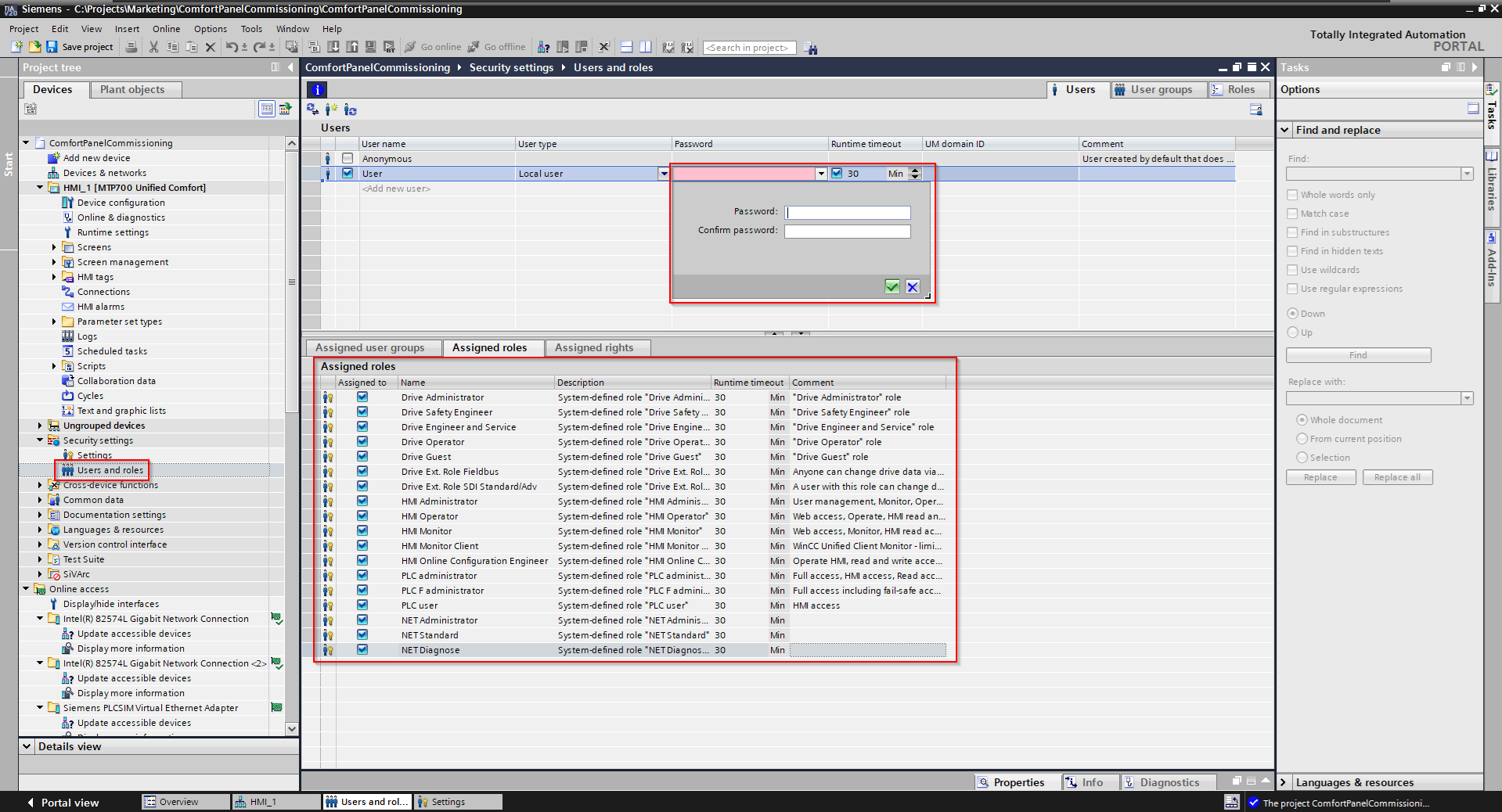
Task: Click the Save project button
Action: coord(80,47)
